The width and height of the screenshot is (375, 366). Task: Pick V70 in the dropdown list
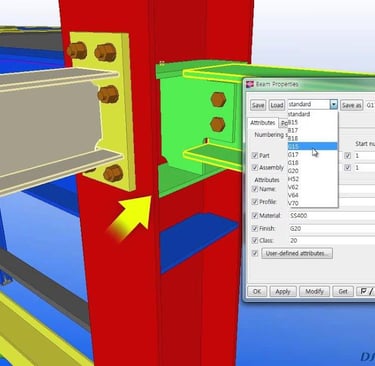pyautogui.click(x=313, y=203)
